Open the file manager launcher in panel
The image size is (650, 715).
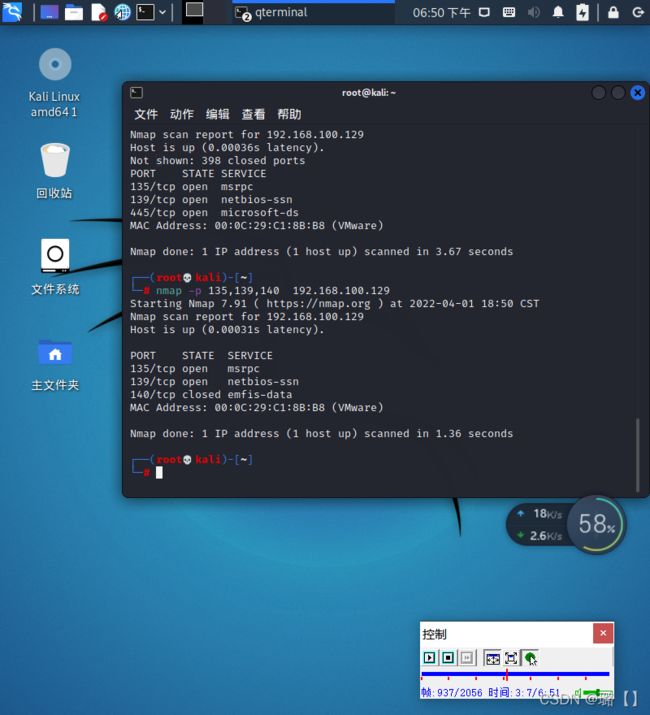[74, 12]
